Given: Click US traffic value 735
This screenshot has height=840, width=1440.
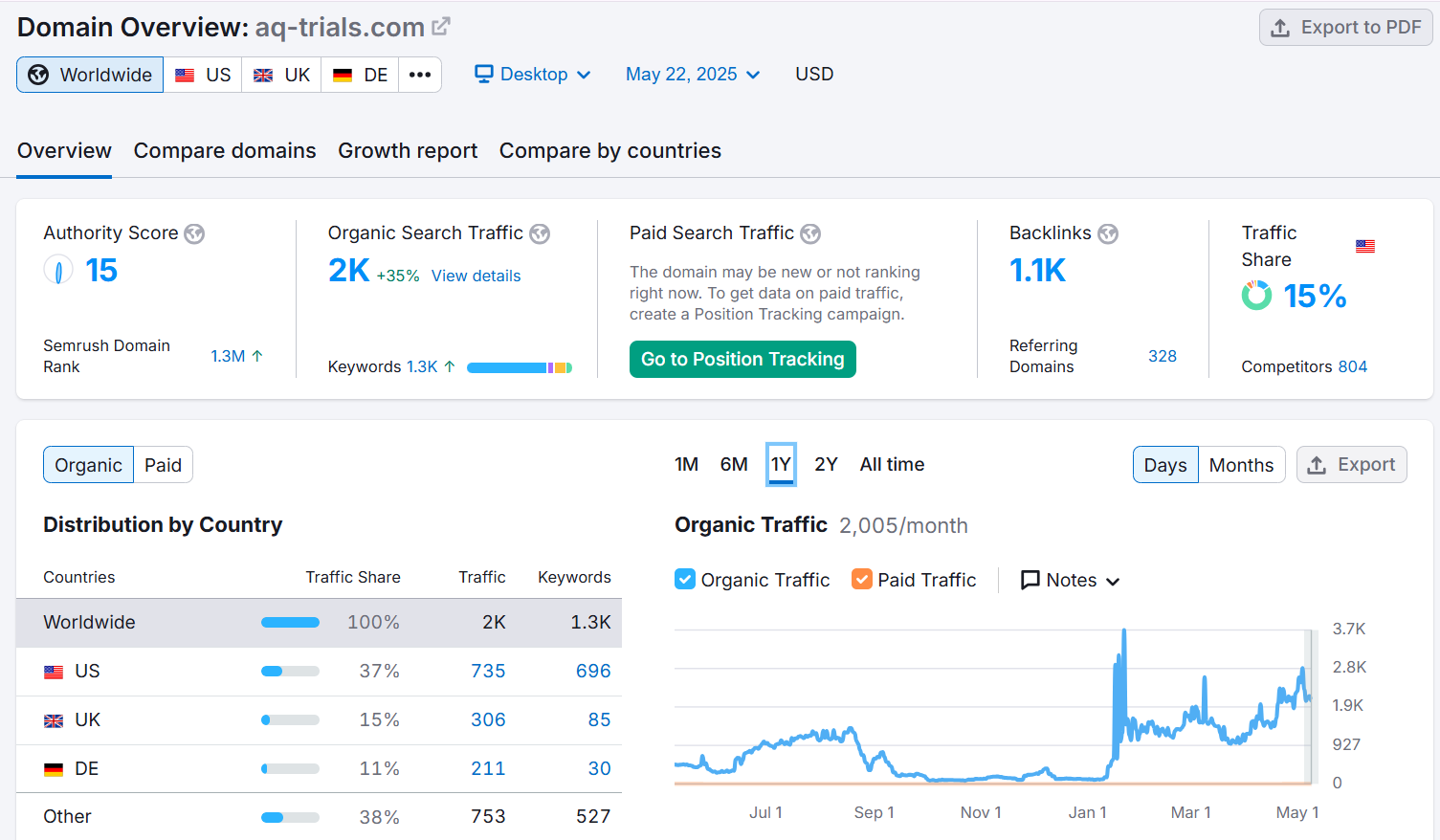Looking at the screenshot, I should click(x=488, y=672).
